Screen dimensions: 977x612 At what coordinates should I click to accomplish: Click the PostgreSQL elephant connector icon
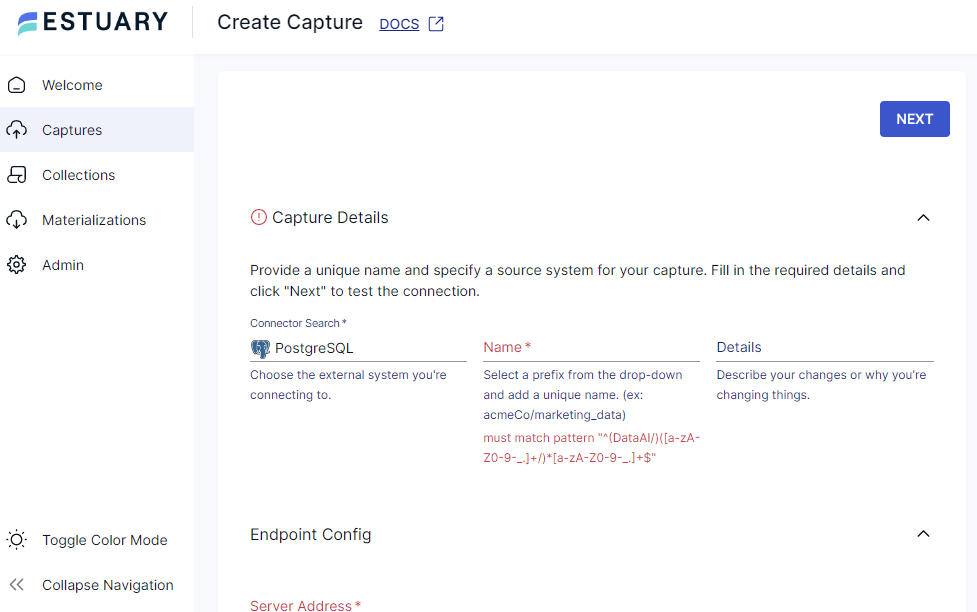(260, 348)
